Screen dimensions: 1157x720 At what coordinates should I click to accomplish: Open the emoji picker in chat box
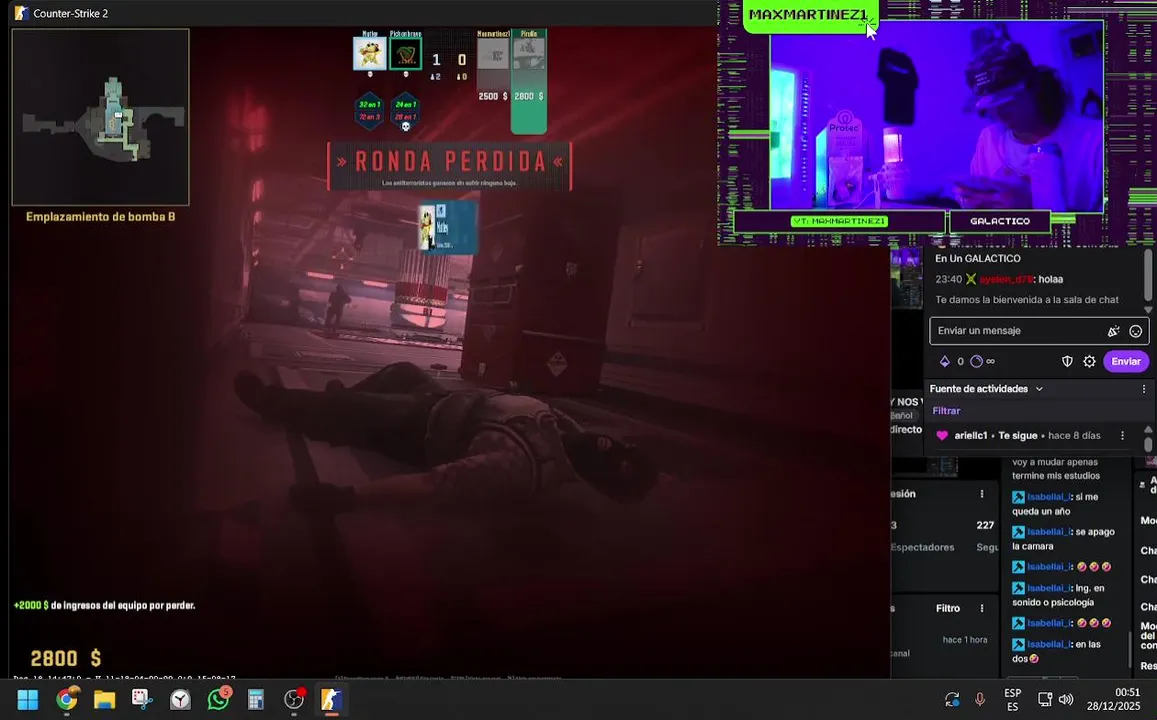coord(1136,331)
